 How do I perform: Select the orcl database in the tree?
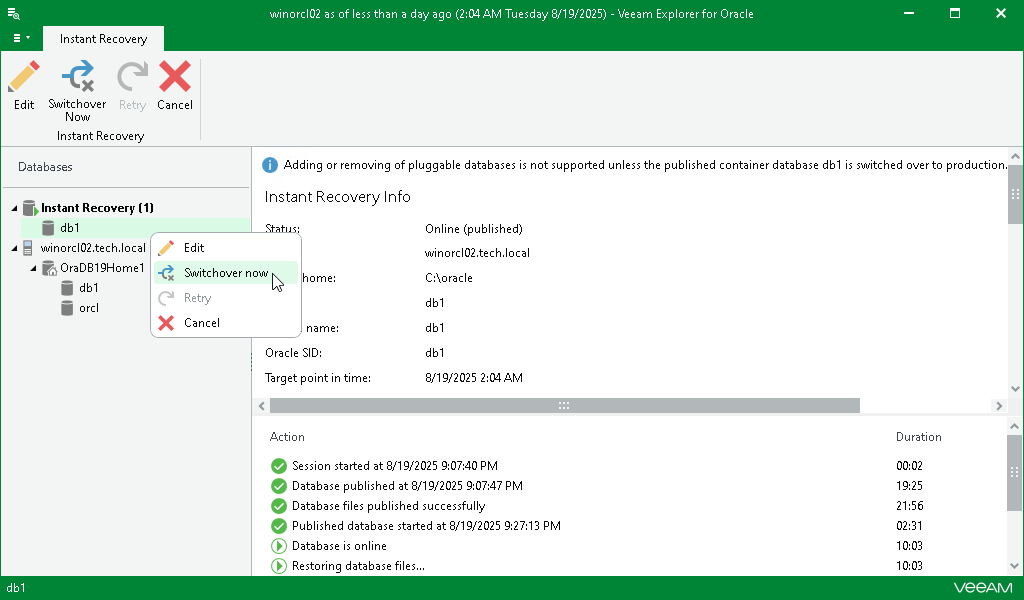pos(86,308)
